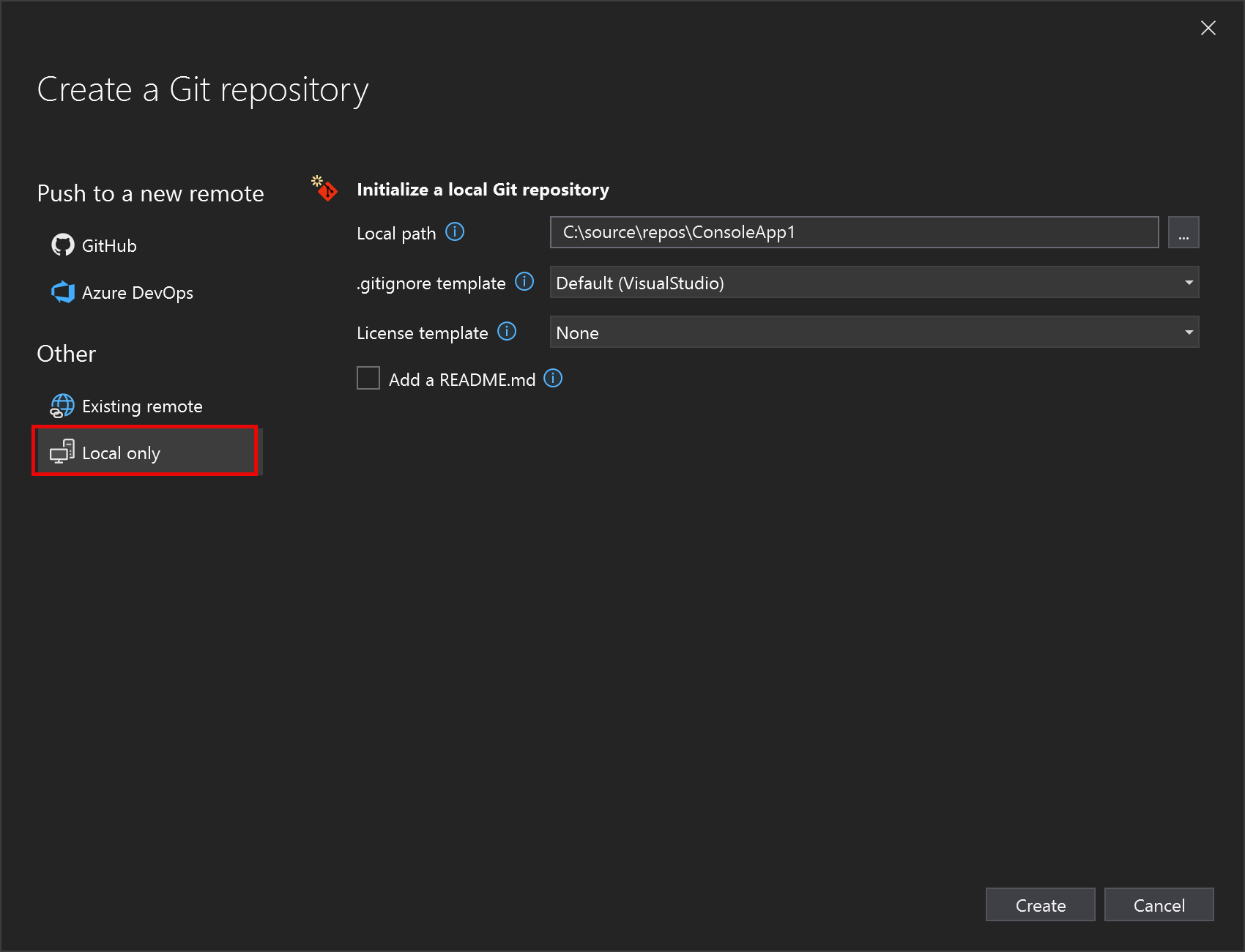Image resolution: width=1245 pixels, height=952 pixels.
Task: Select GitHub from the remote options list
Action: pos(108,245)
